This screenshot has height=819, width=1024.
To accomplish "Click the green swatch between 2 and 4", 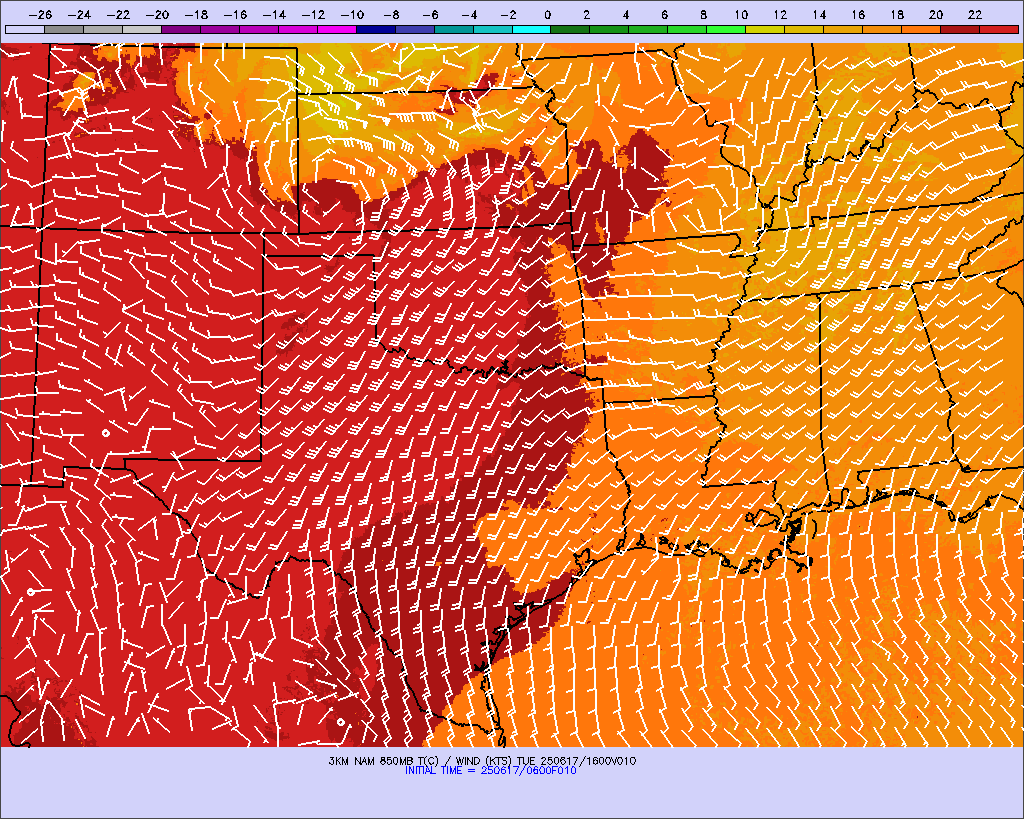I will click(x=609, y=29).
